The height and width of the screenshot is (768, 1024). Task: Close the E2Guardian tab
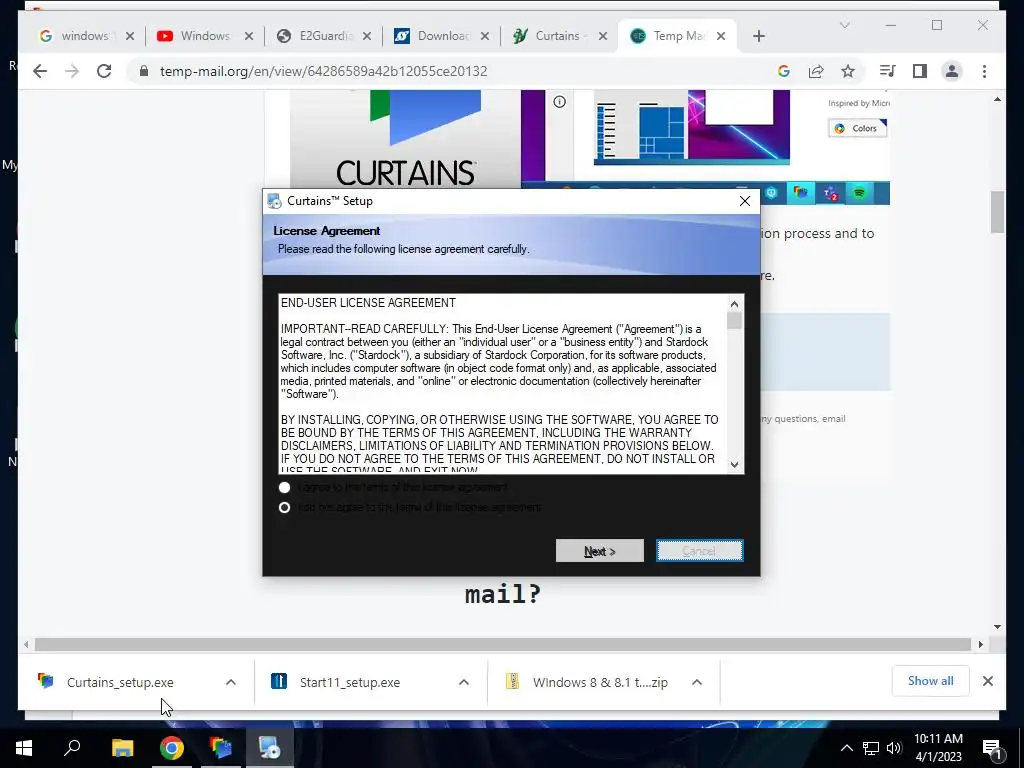click(367, 37)
